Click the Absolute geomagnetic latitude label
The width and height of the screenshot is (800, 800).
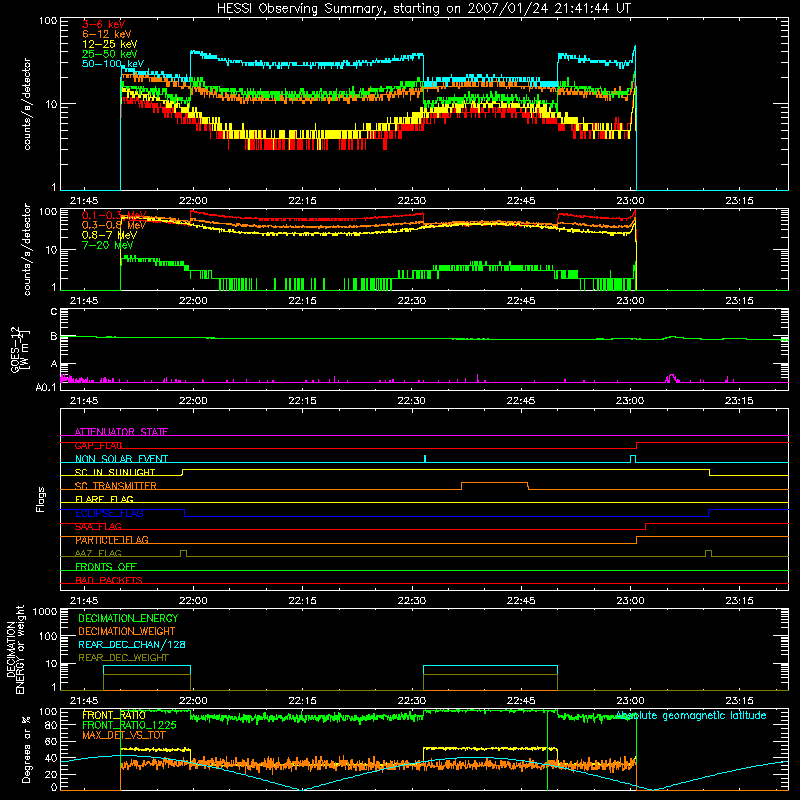coord(691,716)
